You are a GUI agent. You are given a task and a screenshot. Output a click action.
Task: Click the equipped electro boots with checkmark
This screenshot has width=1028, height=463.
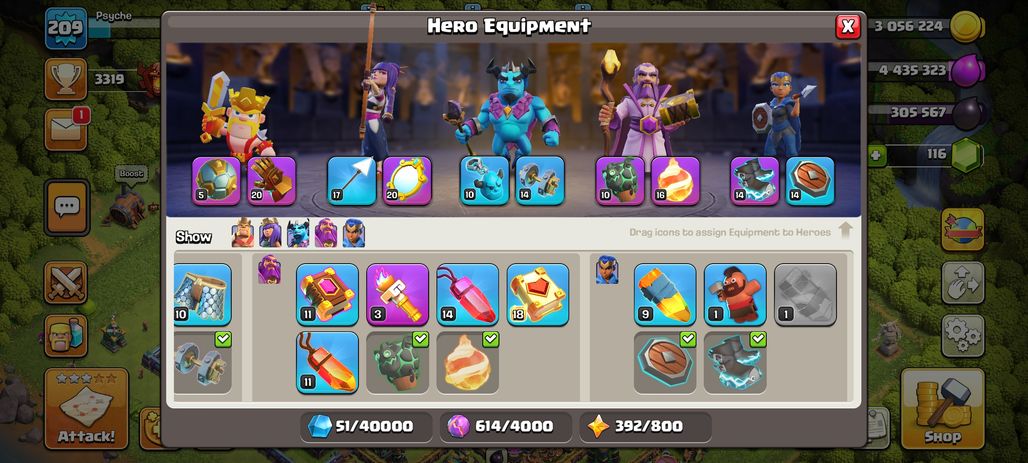735,363
